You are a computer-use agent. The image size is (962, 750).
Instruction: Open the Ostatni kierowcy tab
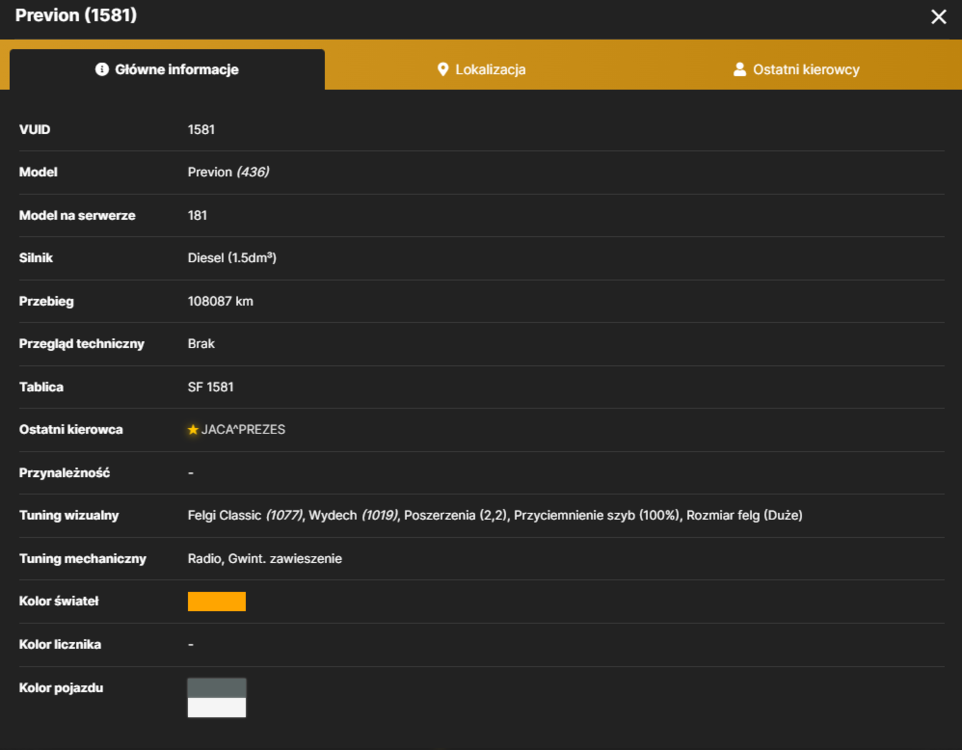tap(796, 69)
